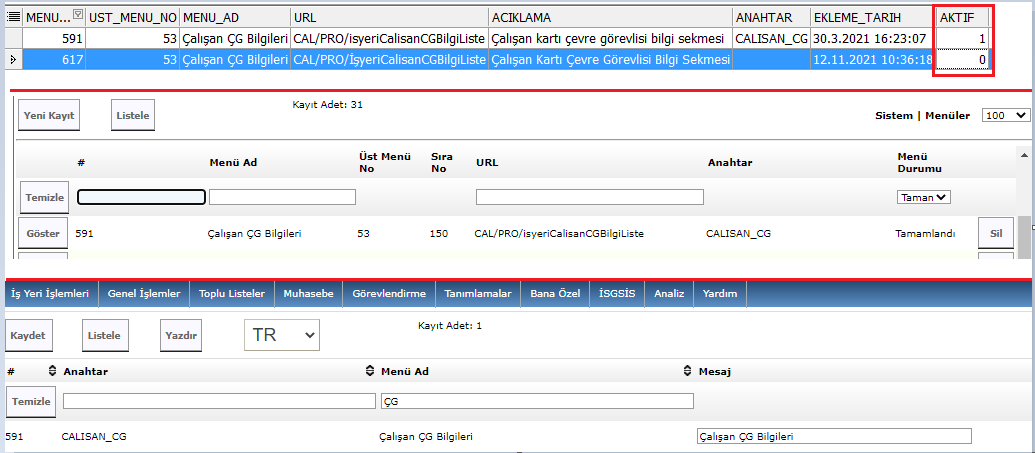Sort by Mesaj using its sort arrows
The height and width of the screenshot is (453, 1035).
pyautogui.click(x=689, y=371)
